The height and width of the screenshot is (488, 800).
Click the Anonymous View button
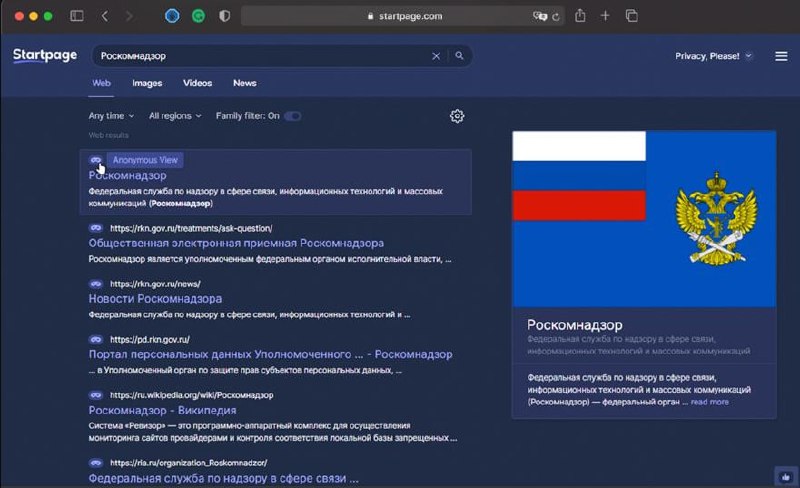(x=145, y=160)
